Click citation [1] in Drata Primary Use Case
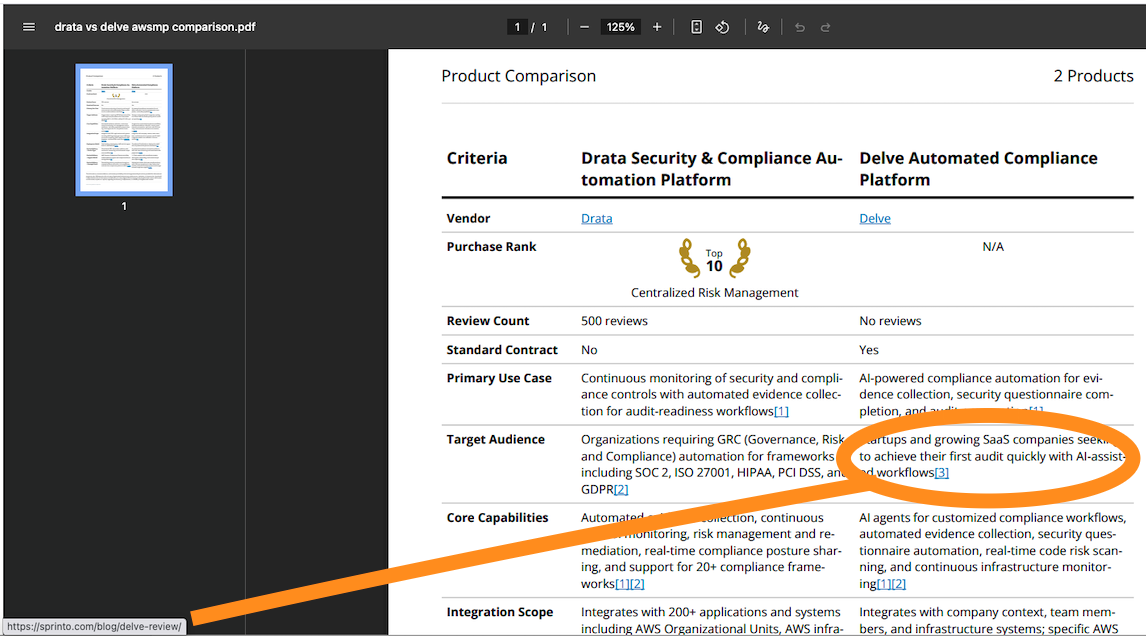The width and height of the screenshot is (1146, 636). (781, 411)
